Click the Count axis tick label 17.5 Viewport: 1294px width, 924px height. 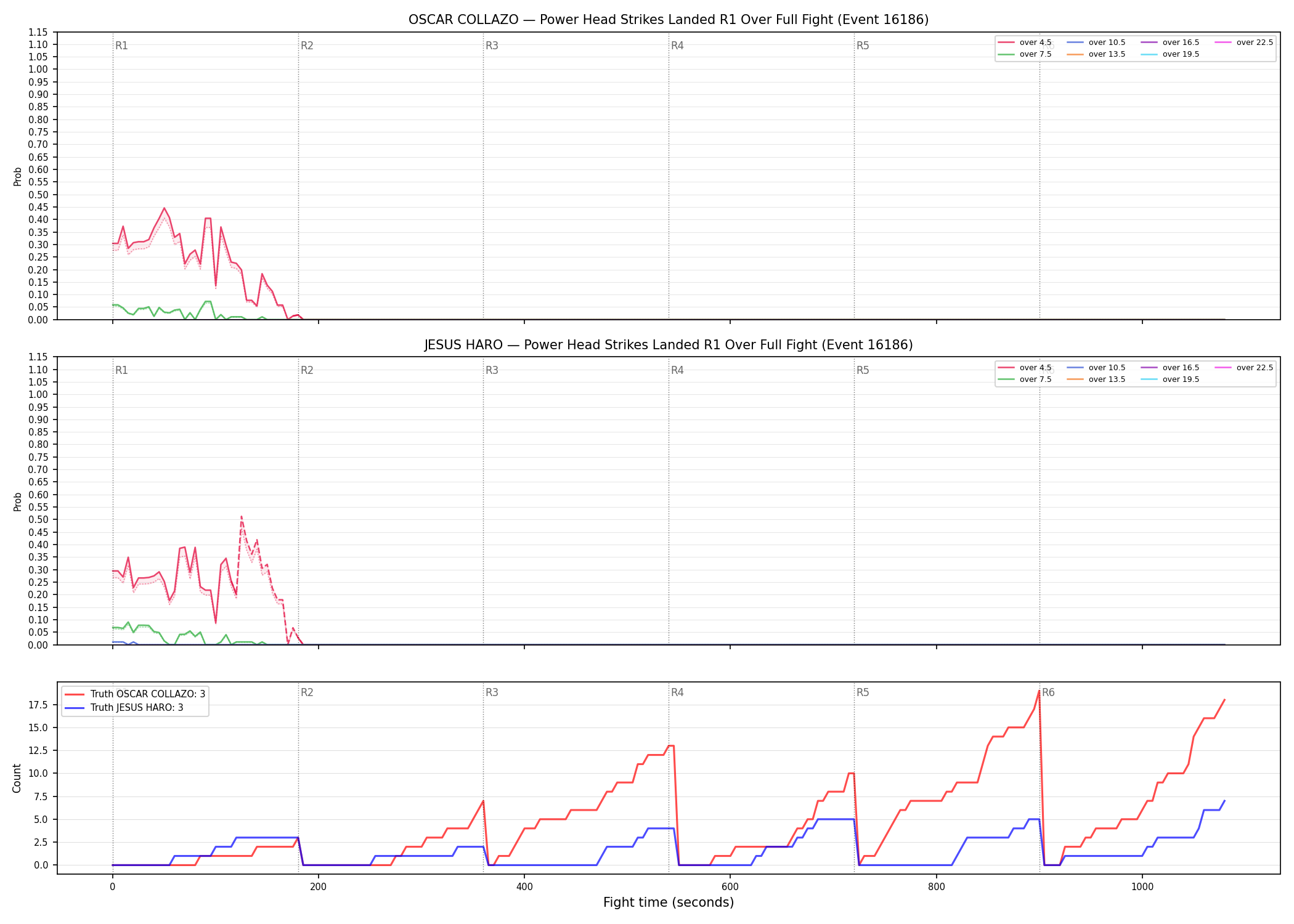[38, 705]
